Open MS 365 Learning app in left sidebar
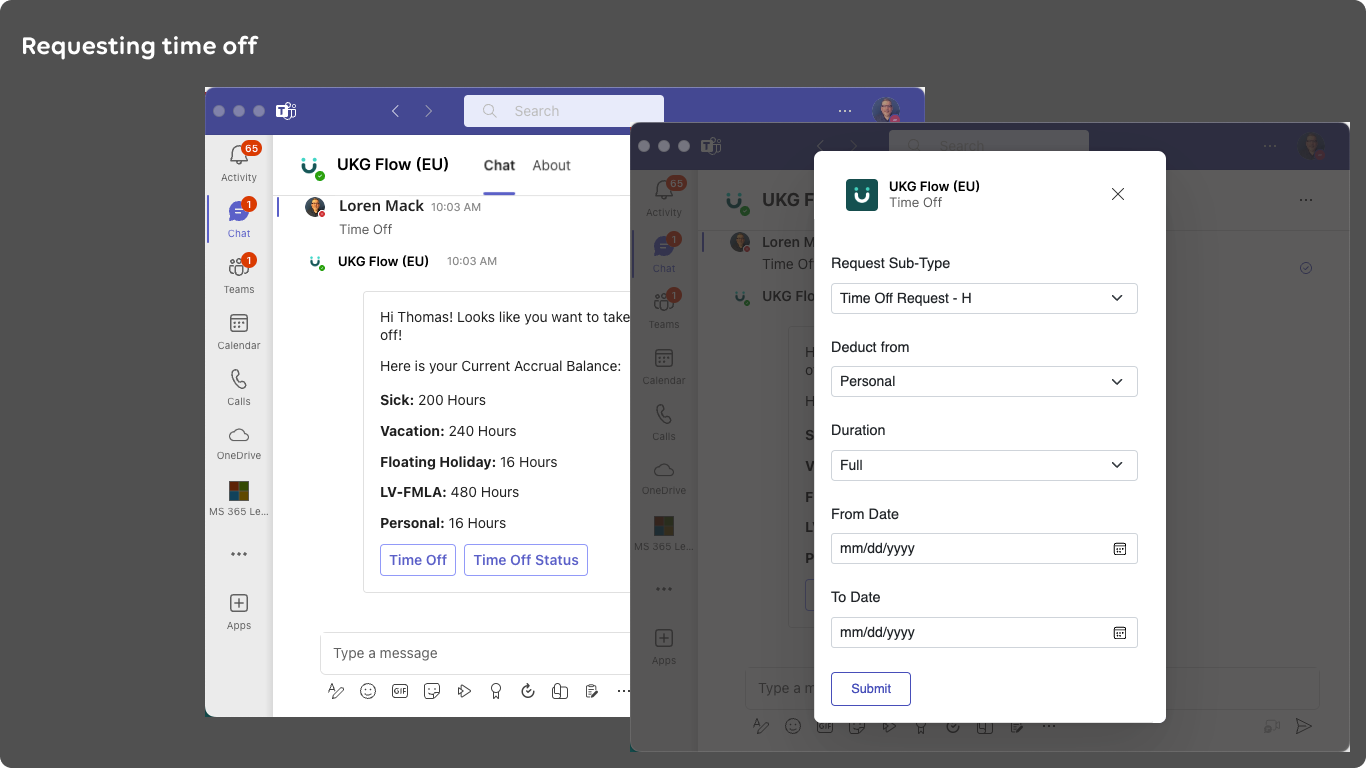This screenshot has width=1366, height=768. [239, 498]
